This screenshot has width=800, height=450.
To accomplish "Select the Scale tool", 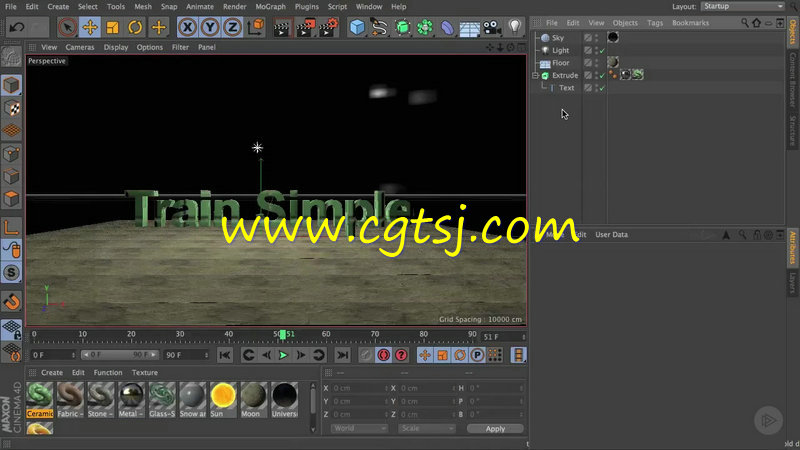I will [x=112, y=27].
